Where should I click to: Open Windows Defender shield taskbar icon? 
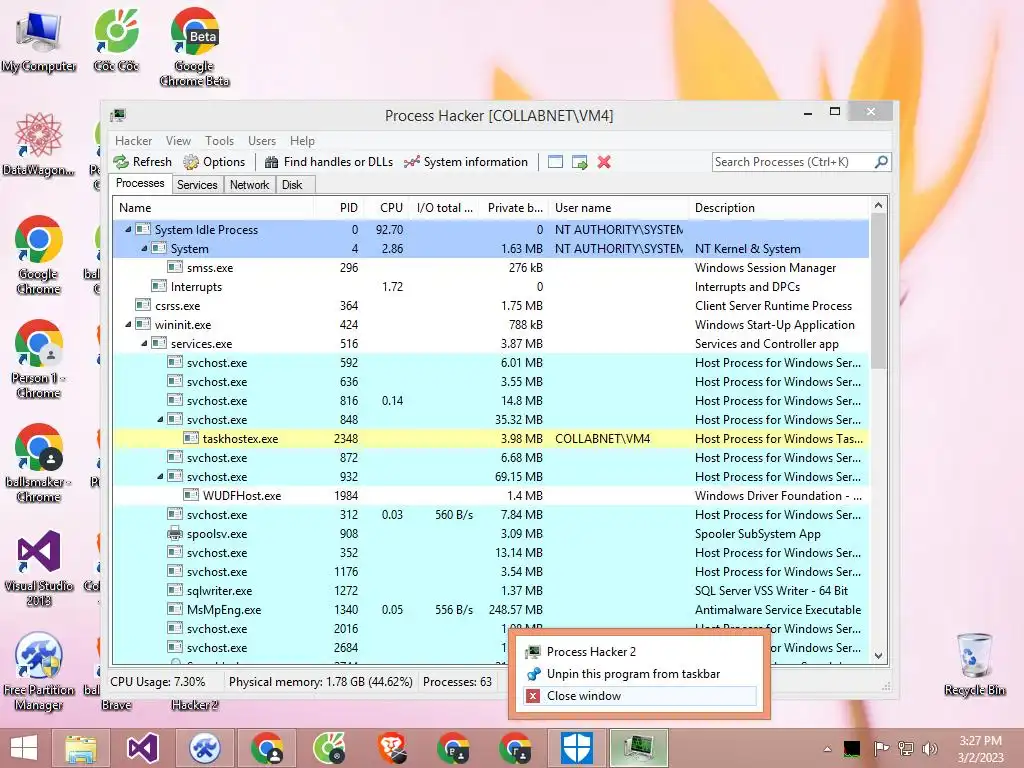tap(577, 748)
